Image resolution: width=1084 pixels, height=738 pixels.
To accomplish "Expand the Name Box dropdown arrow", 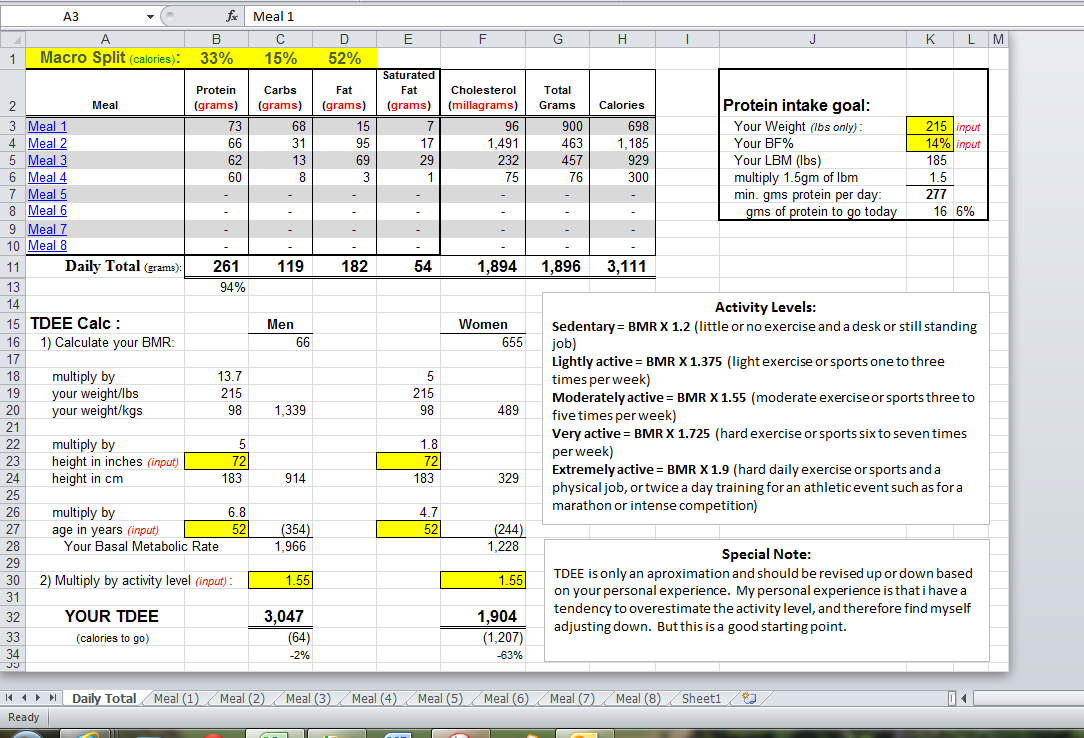I will click(x=150, y=16).
